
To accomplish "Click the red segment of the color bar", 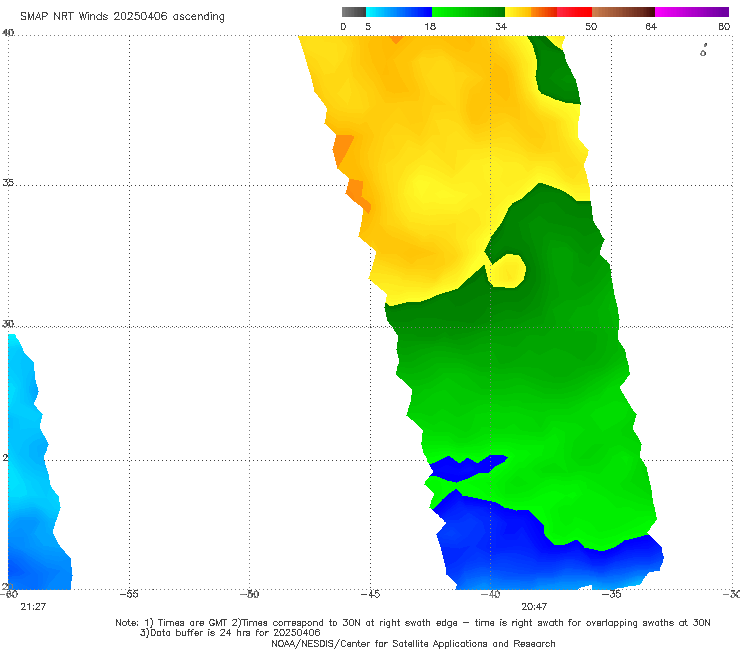I will coord(574,12).
